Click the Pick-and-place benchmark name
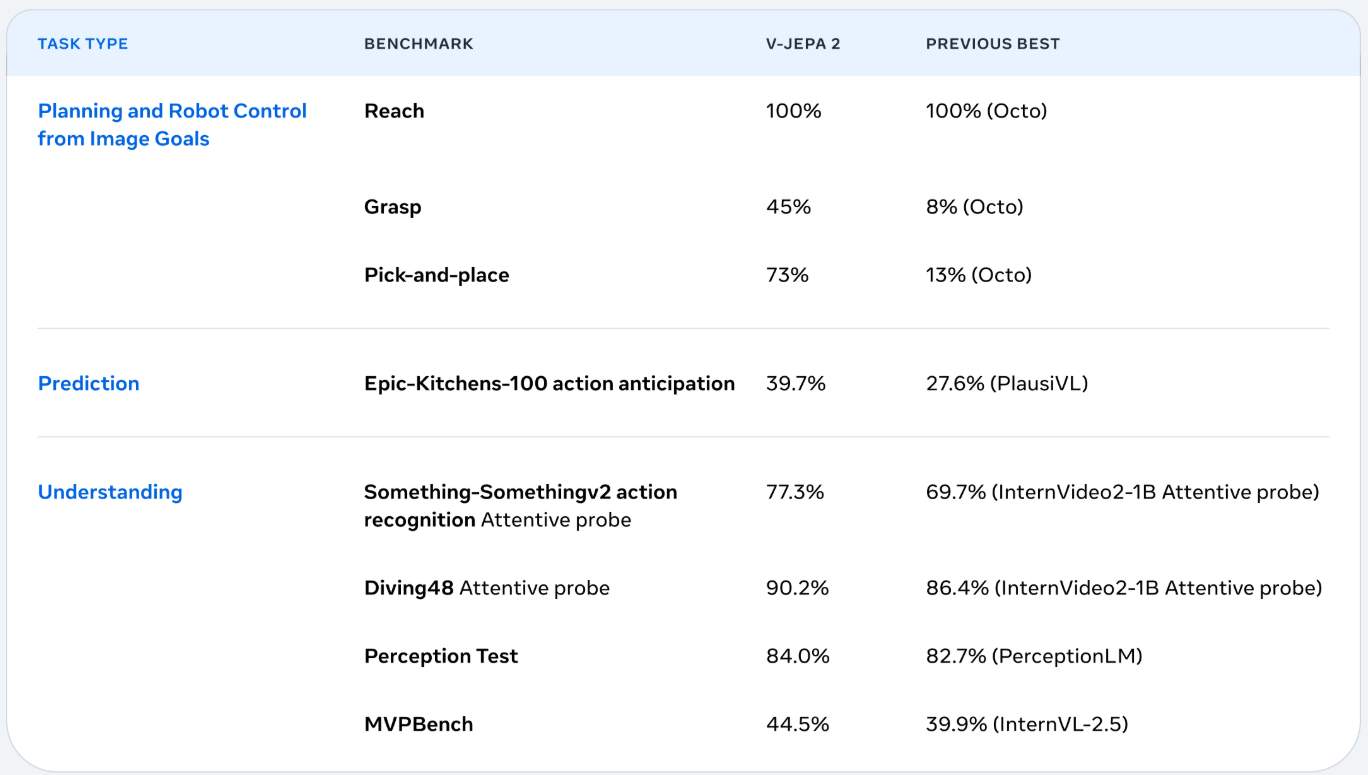The width and height of the screenshot is (1368, 775). pyautogui.click(x=436, y=275)
